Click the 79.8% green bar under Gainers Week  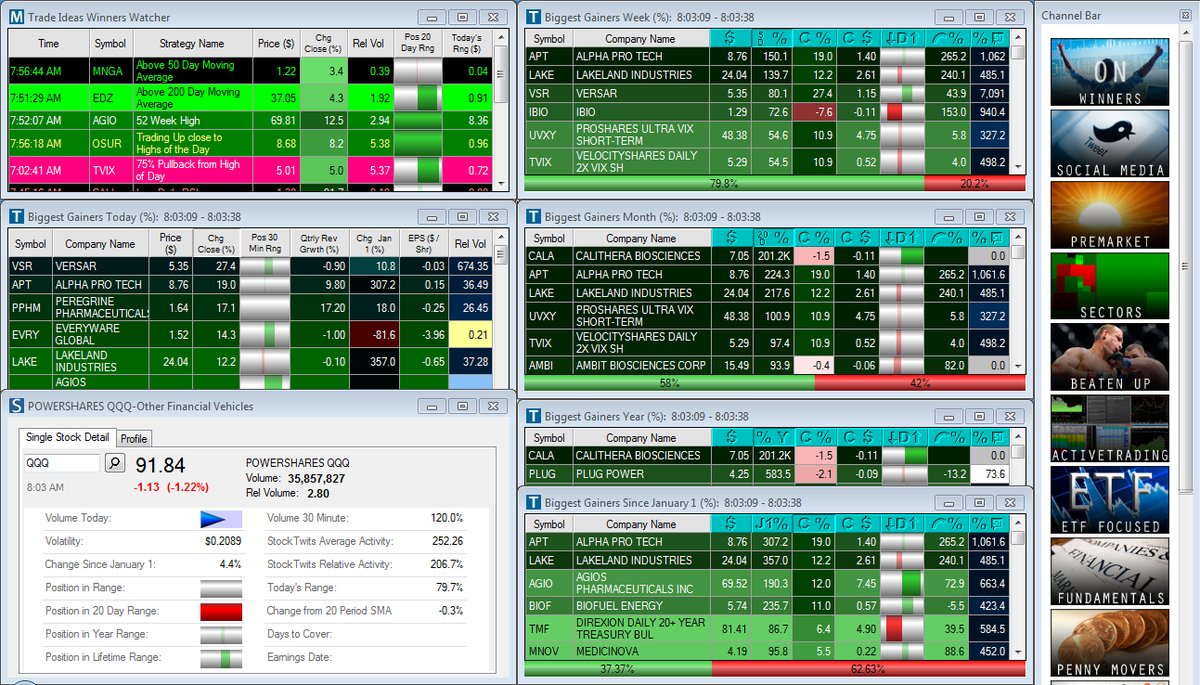(724, 183)
